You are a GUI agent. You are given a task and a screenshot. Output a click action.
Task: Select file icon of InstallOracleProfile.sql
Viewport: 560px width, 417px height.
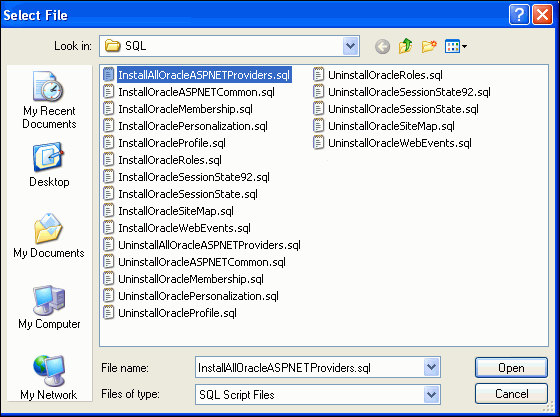pos(108,143)
